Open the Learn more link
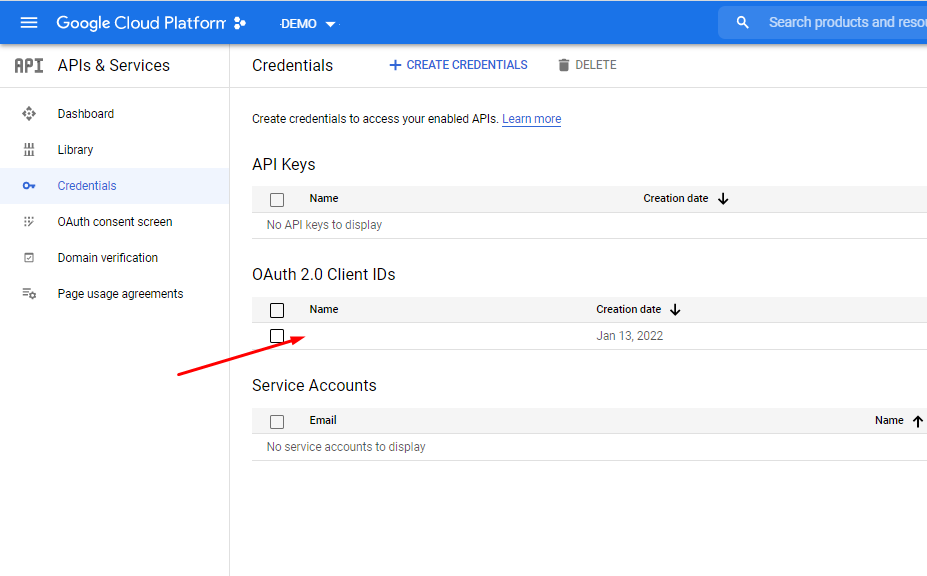The height and width of the screenshot is (576, 927). click(531, 119)
